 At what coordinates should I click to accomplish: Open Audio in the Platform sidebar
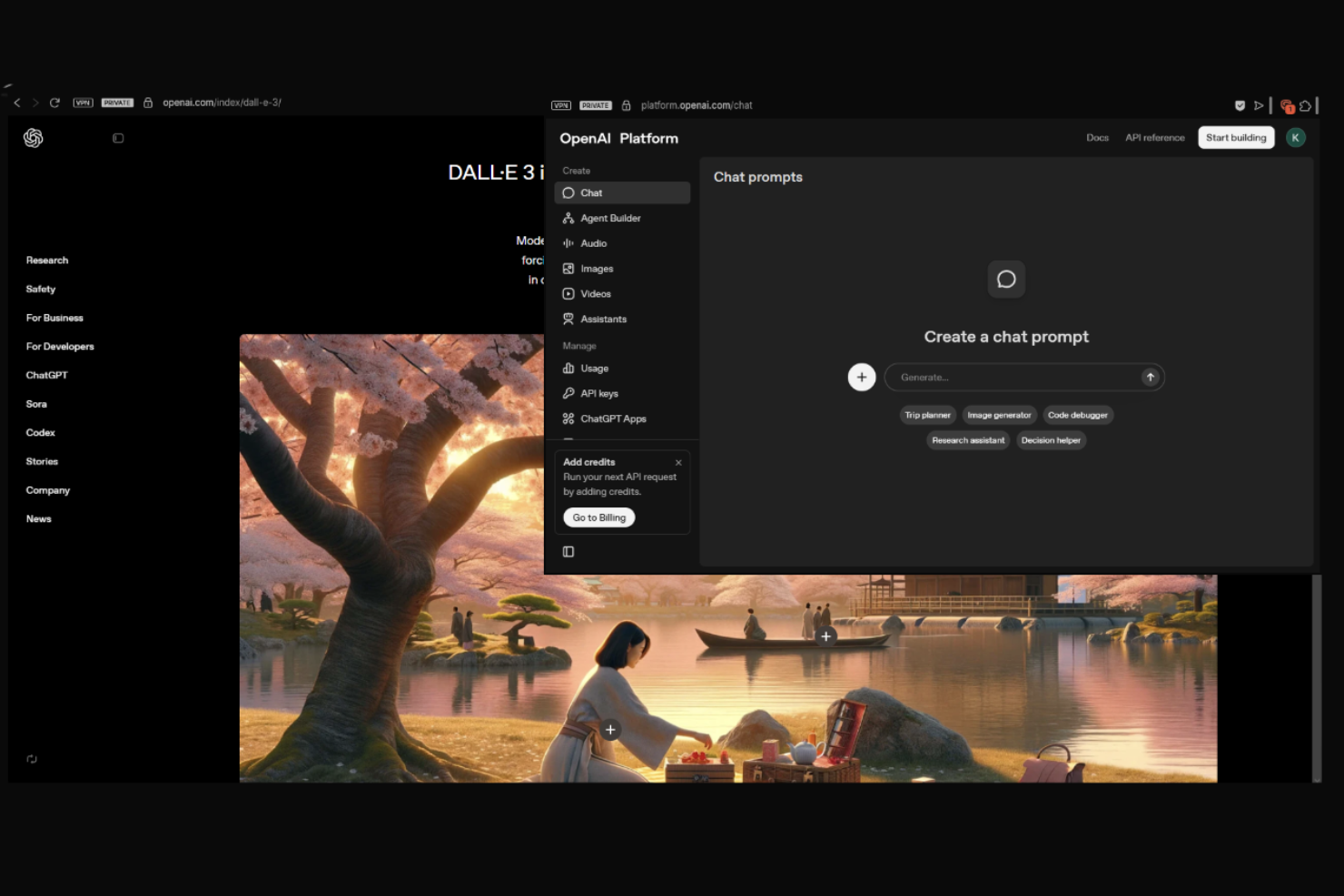(x=622, y=243)
